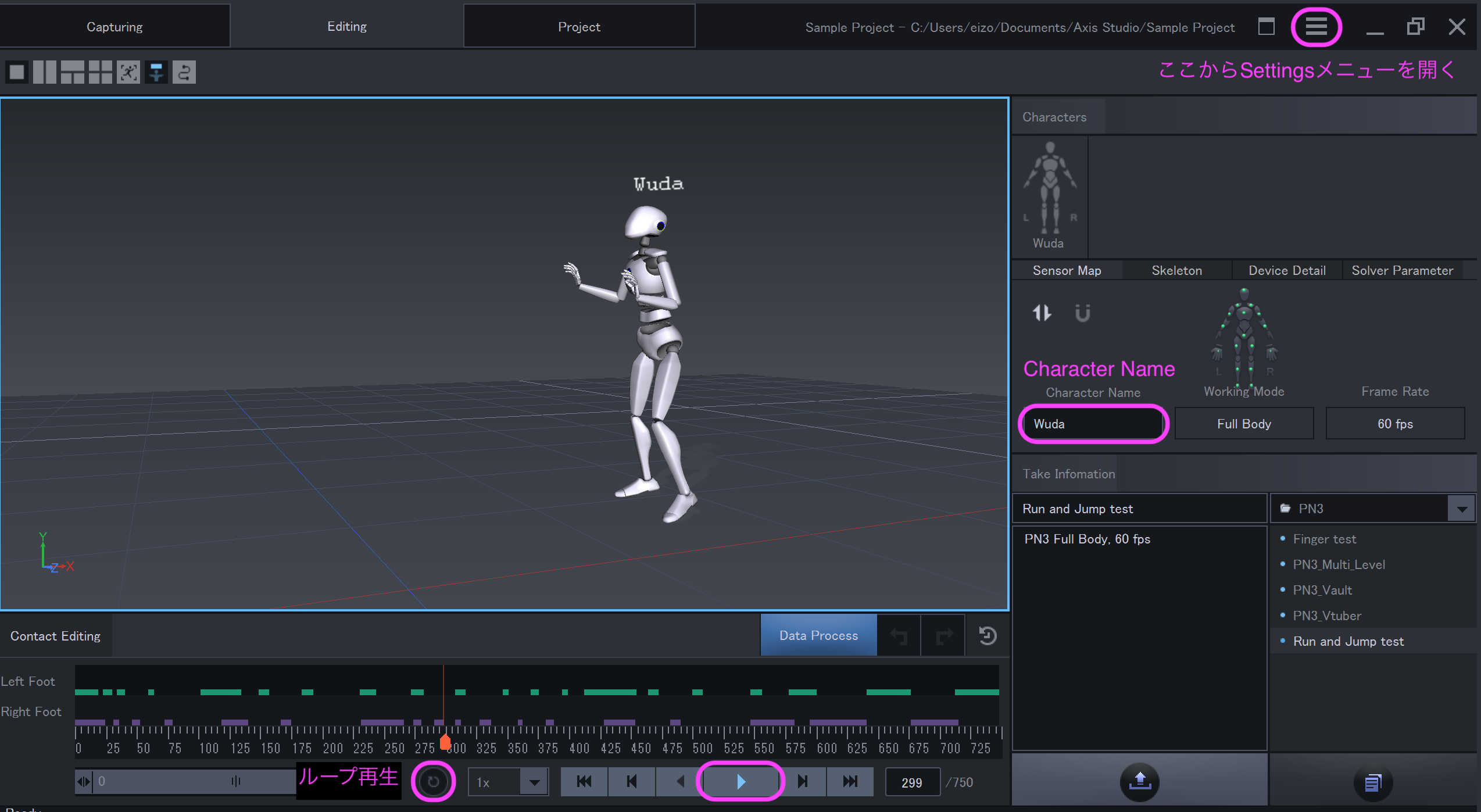Select the PN3_Vault take in list
This screenshot has width=1481, height=812.
point(1322,590)
